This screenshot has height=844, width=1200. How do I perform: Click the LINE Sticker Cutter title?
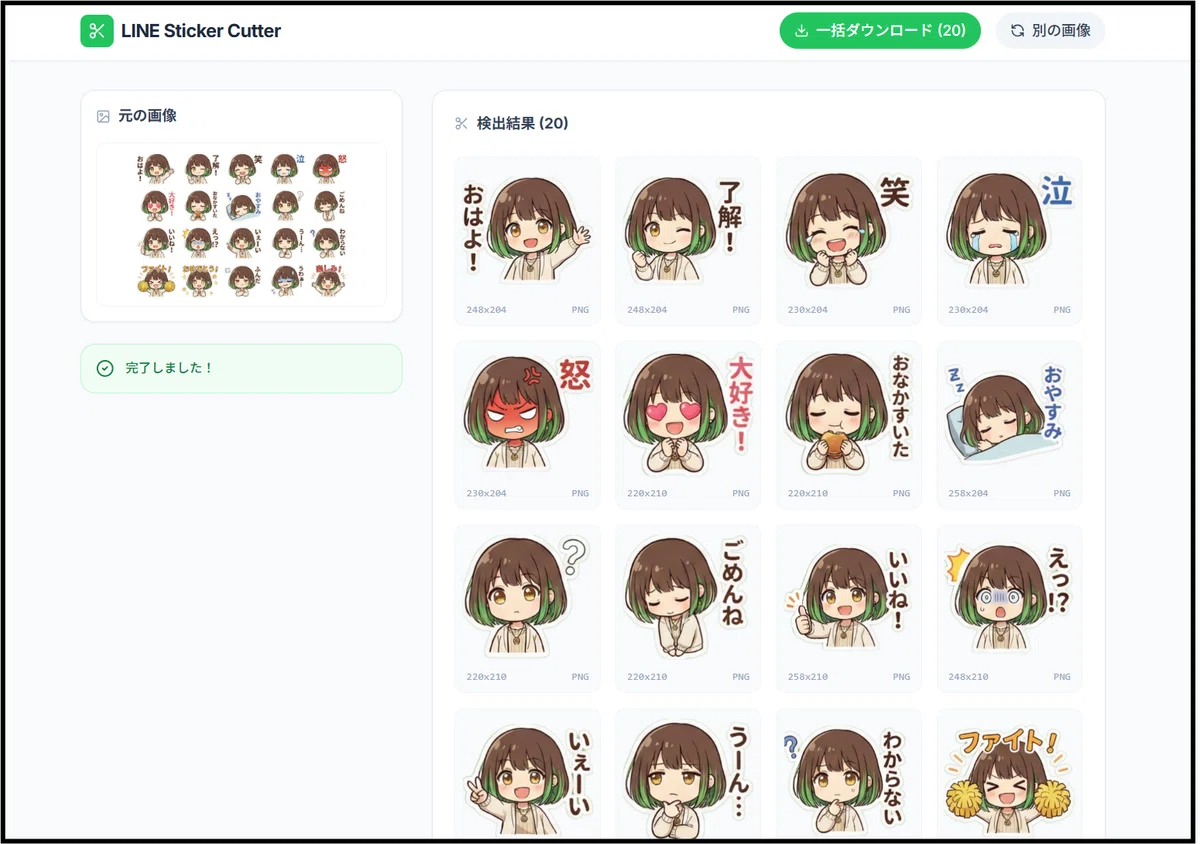[201, 31]
